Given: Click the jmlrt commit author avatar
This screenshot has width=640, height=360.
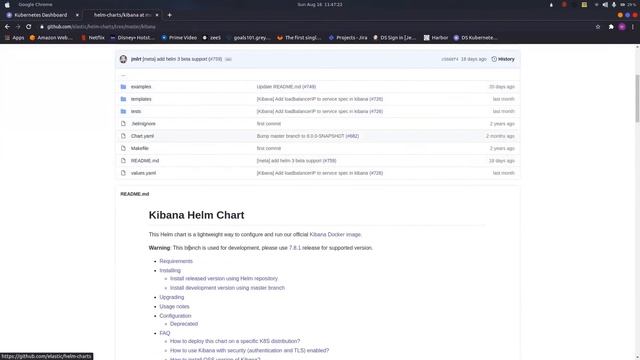Looking at the screenshot, I should coord(123,59).
